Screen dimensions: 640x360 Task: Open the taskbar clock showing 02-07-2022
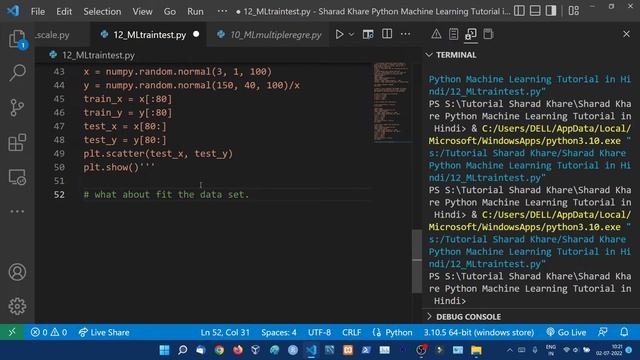(609, 350)
